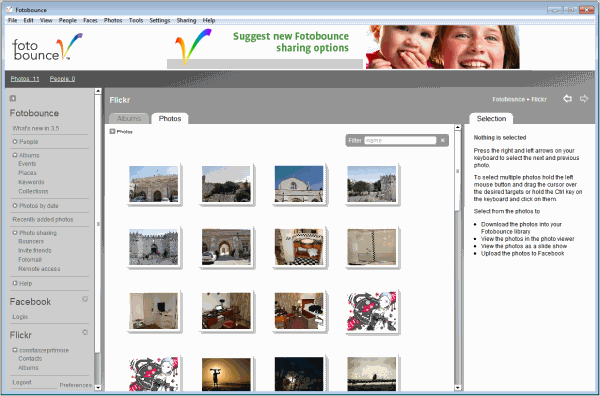
Task: Open Fotomail in the sidebar
Action: (30, 260)
